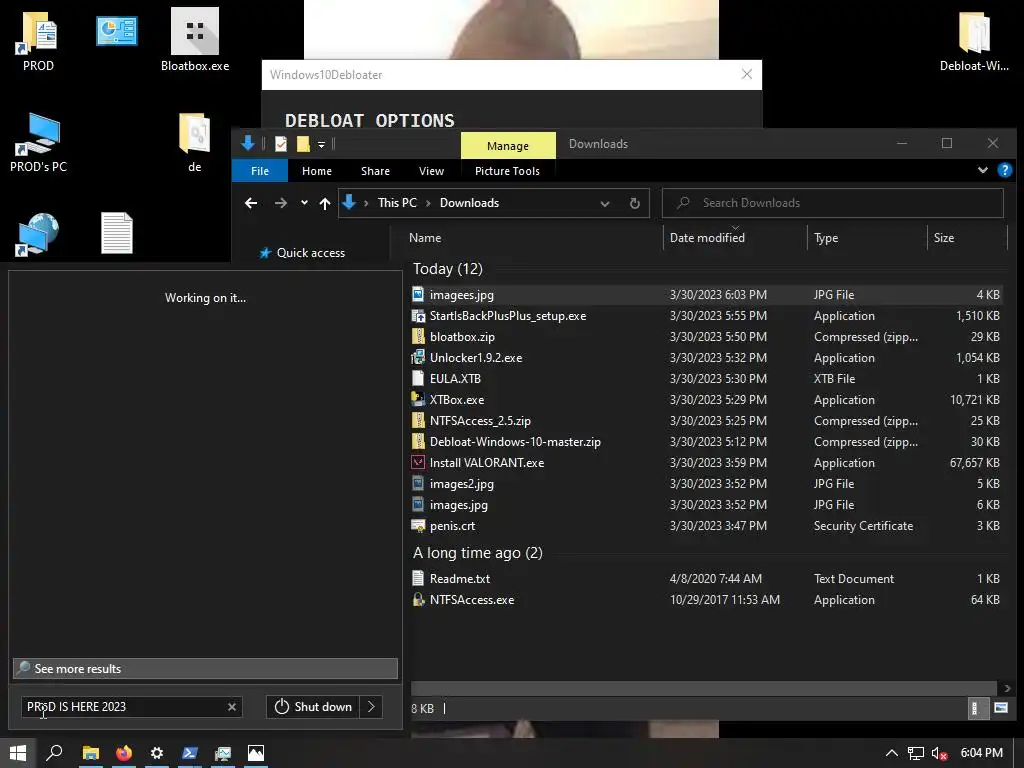Select the images2.jpg file
Image resolution: width=1024 pixels, height=768 pixels.
click(705, 483)
